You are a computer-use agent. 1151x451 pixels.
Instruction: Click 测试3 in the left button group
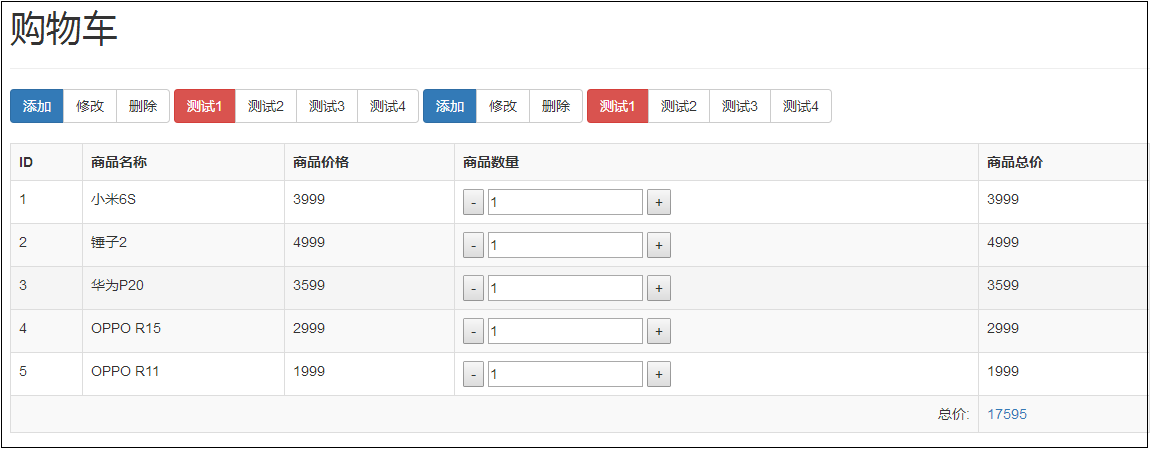[327, 106]
